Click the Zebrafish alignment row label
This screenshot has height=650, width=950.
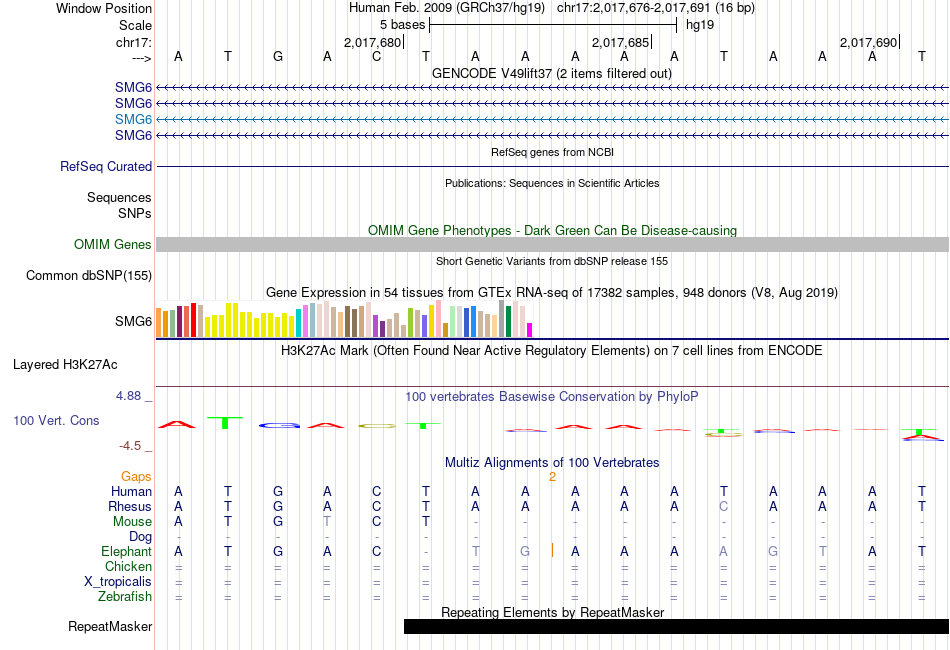[x=125, y=597]
